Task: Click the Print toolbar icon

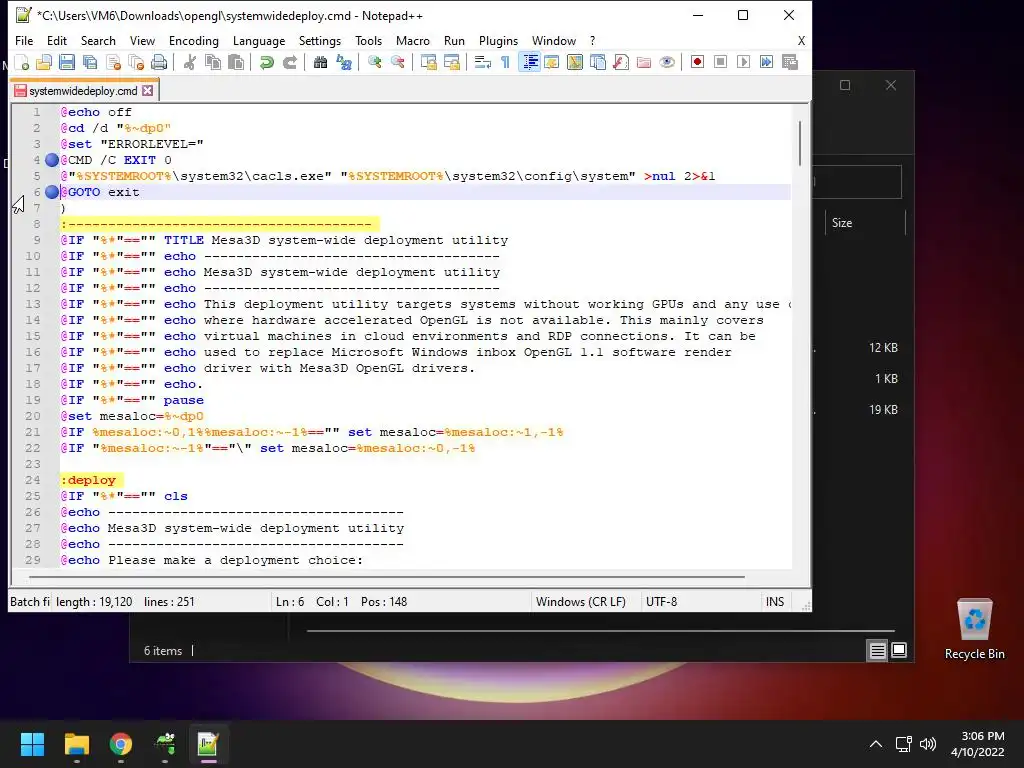Action: coord(159,63)
